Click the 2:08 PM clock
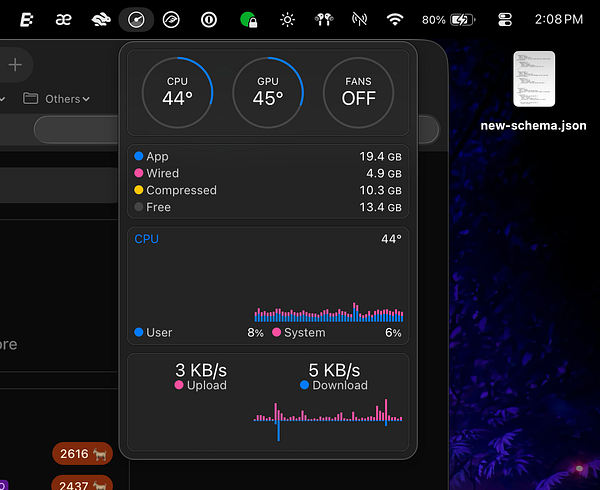The width and height of the screenshot is (600, 490). 559,20
